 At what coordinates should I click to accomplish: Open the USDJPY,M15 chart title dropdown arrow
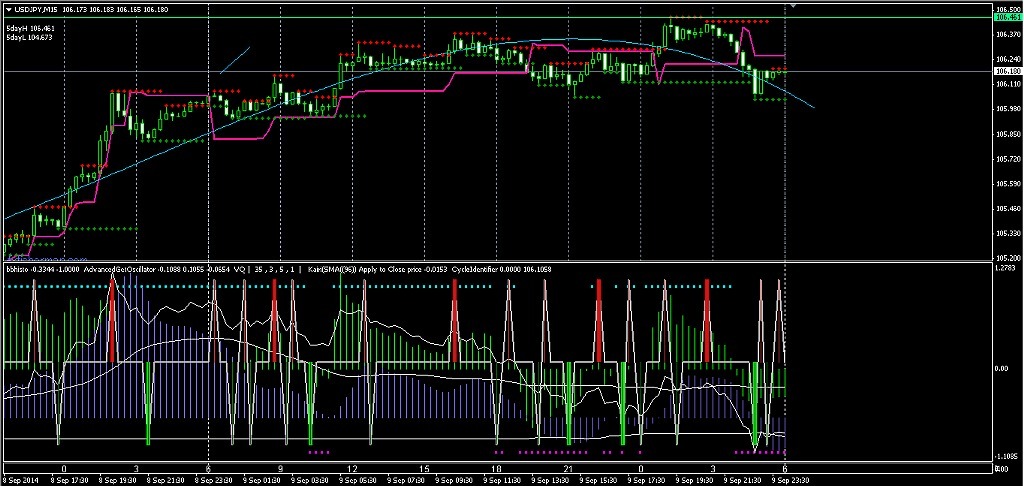tap(7, 9)
